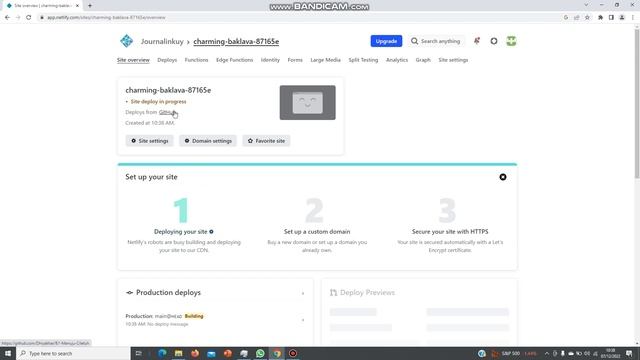Open File Explorer from taskbar
Screen dimensions: 640x360
(178, 353)
